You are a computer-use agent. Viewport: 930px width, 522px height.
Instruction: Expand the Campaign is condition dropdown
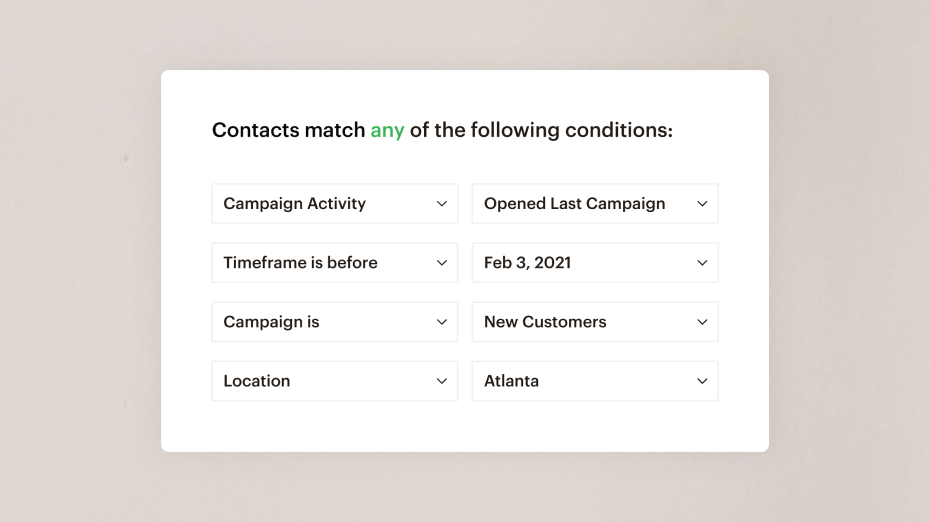(334, 322)
